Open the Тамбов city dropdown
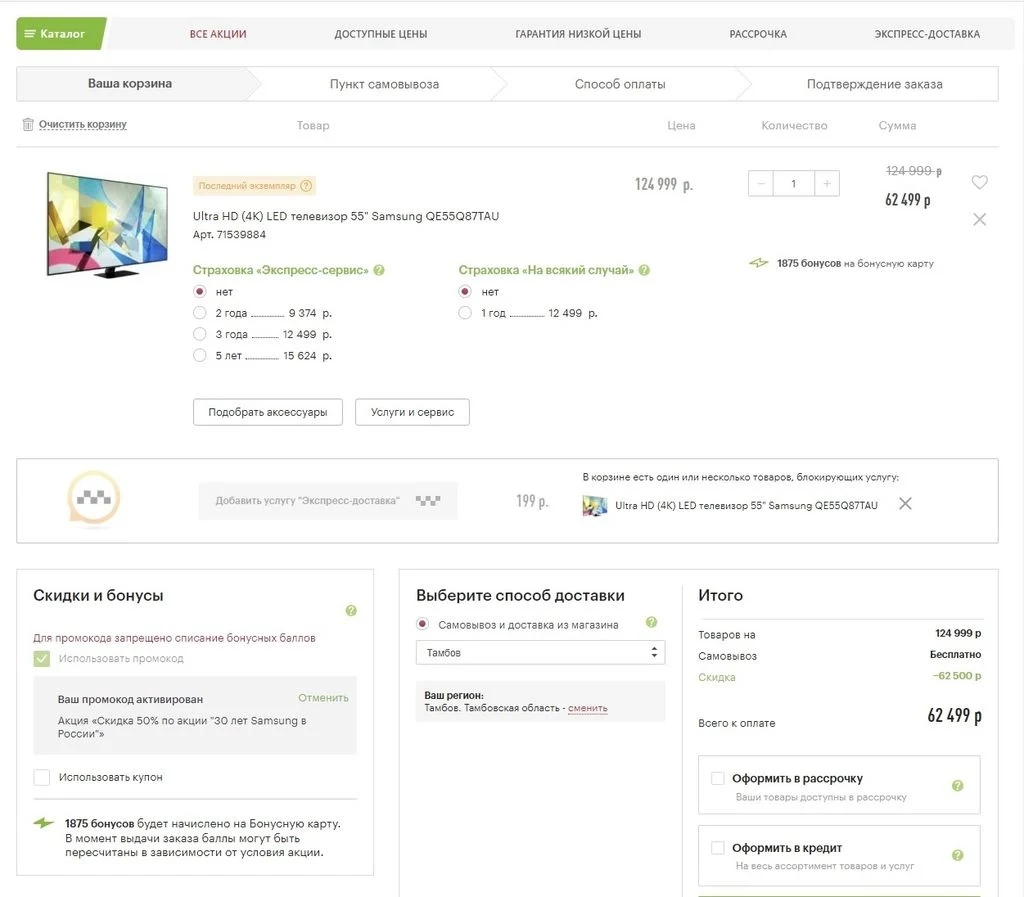1024x897 pixels. click(x=541, y=652)
